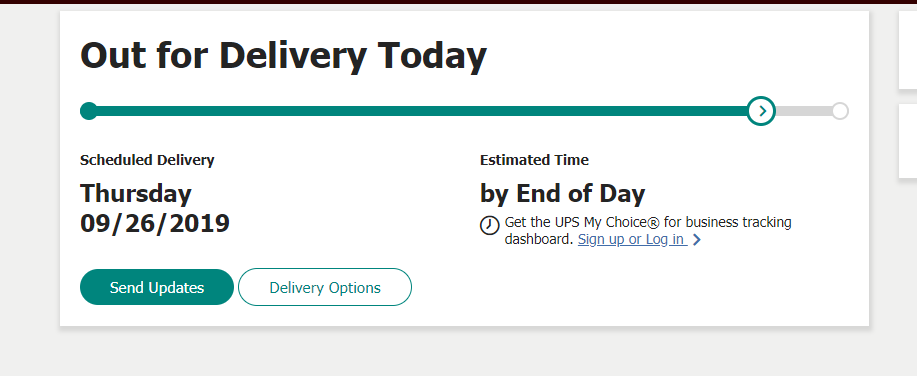917x392 pixels.
Task: Select the current-status chevron marker on progress bar
Action: [761, 111]
